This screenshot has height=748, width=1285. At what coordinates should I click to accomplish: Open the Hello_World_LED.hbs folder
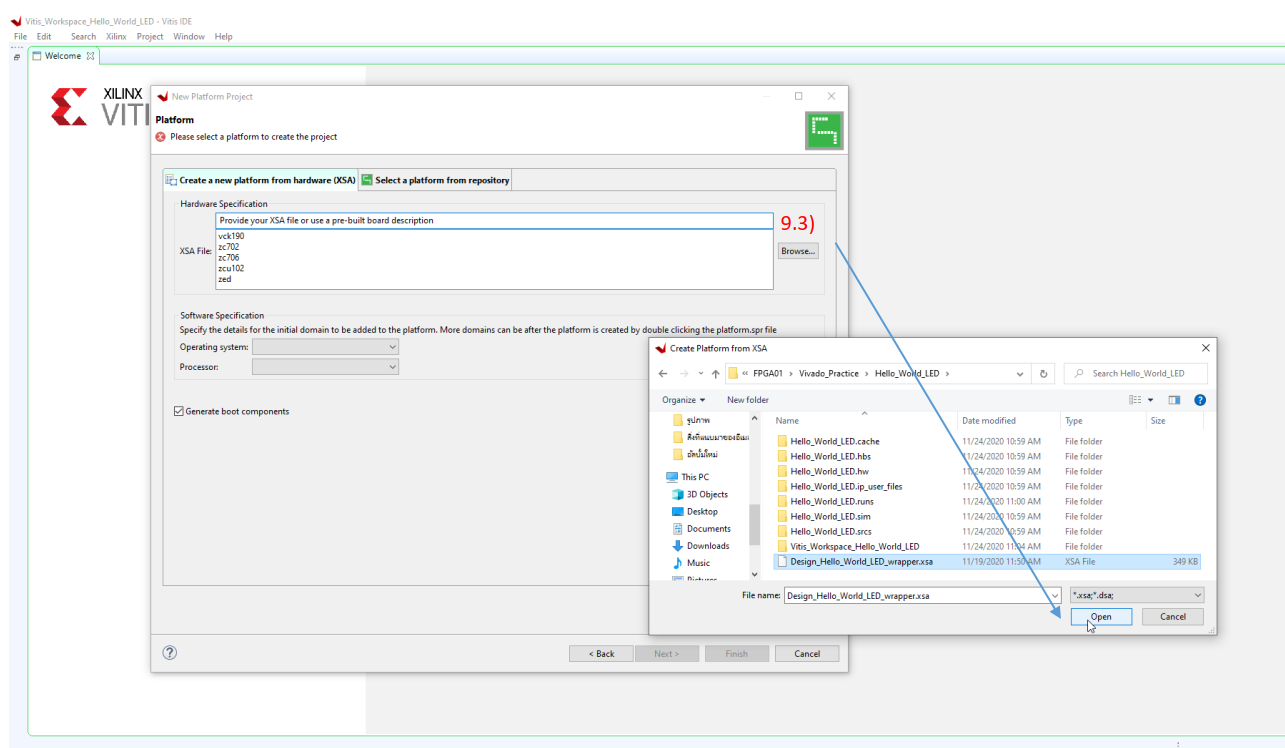pos(829,456)
